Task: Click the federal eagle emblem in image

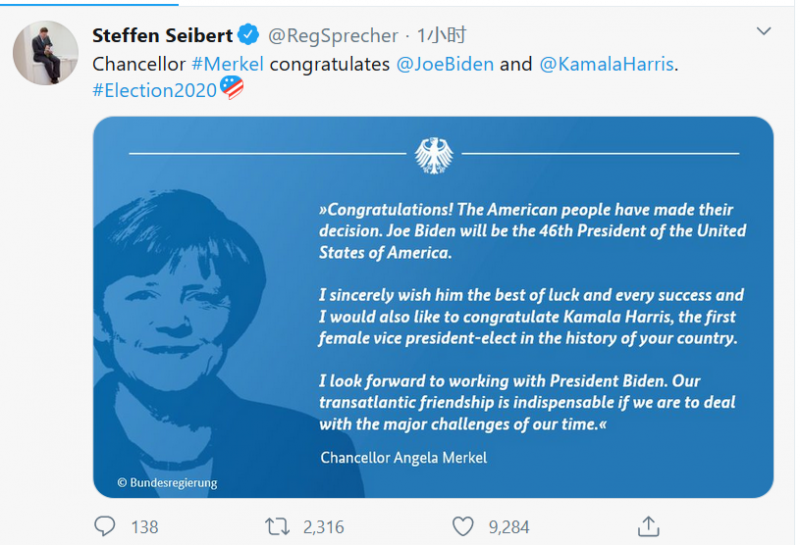Action: [x=434, y=155]
